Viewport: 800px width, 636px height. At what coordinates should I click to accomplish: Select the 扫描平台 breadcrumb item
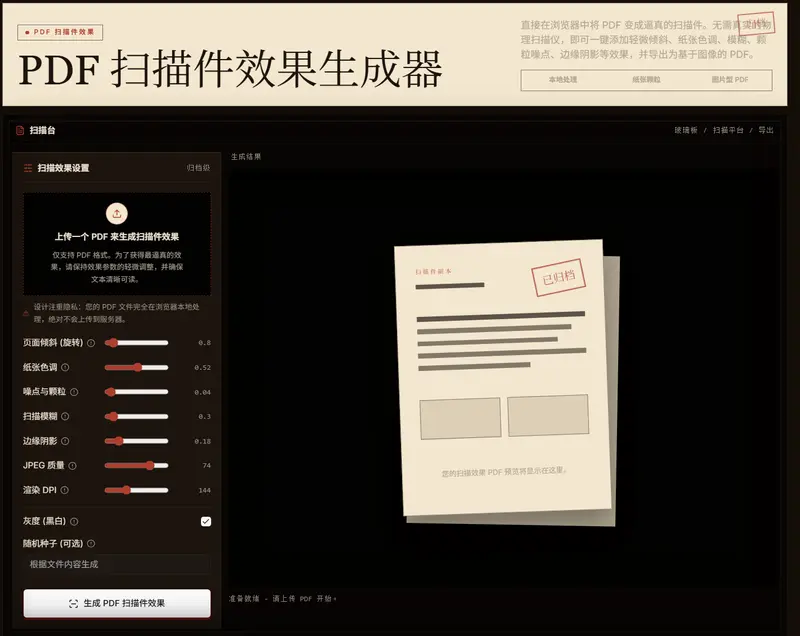728,131
